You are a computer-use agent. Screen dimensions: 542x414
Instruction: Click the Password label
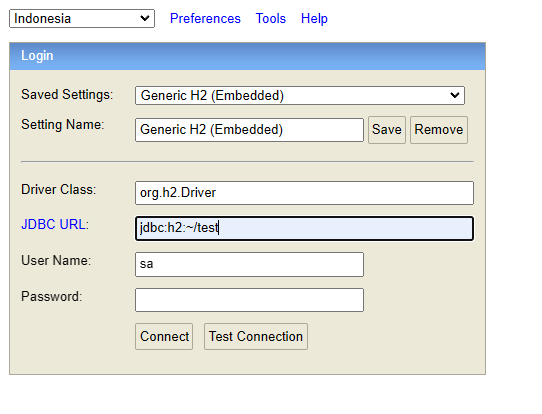pyautogui.click(x=52, y=297)
